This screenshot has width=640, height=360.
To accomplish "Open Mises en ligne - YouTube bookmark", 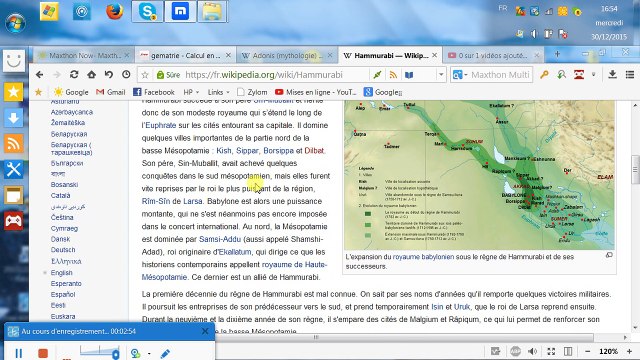I will 316,92.
